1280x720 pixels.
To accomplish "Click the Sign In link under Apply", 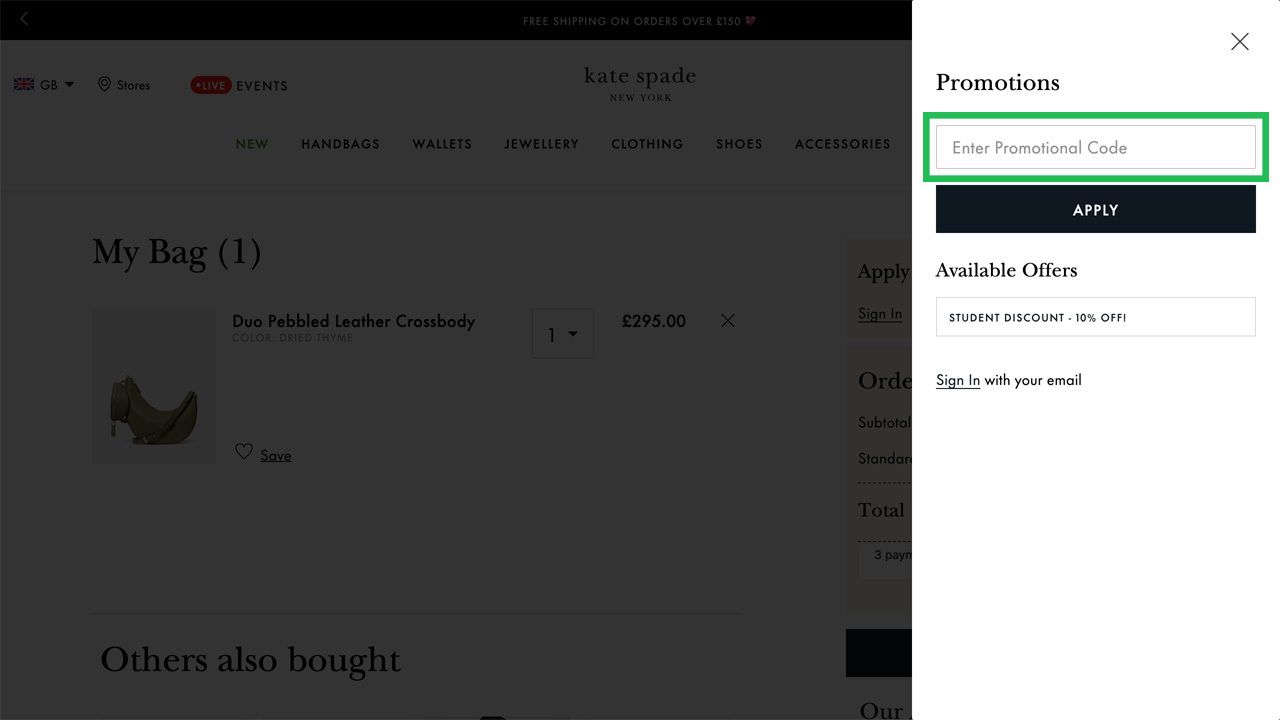I will click(x=880, y=314).
